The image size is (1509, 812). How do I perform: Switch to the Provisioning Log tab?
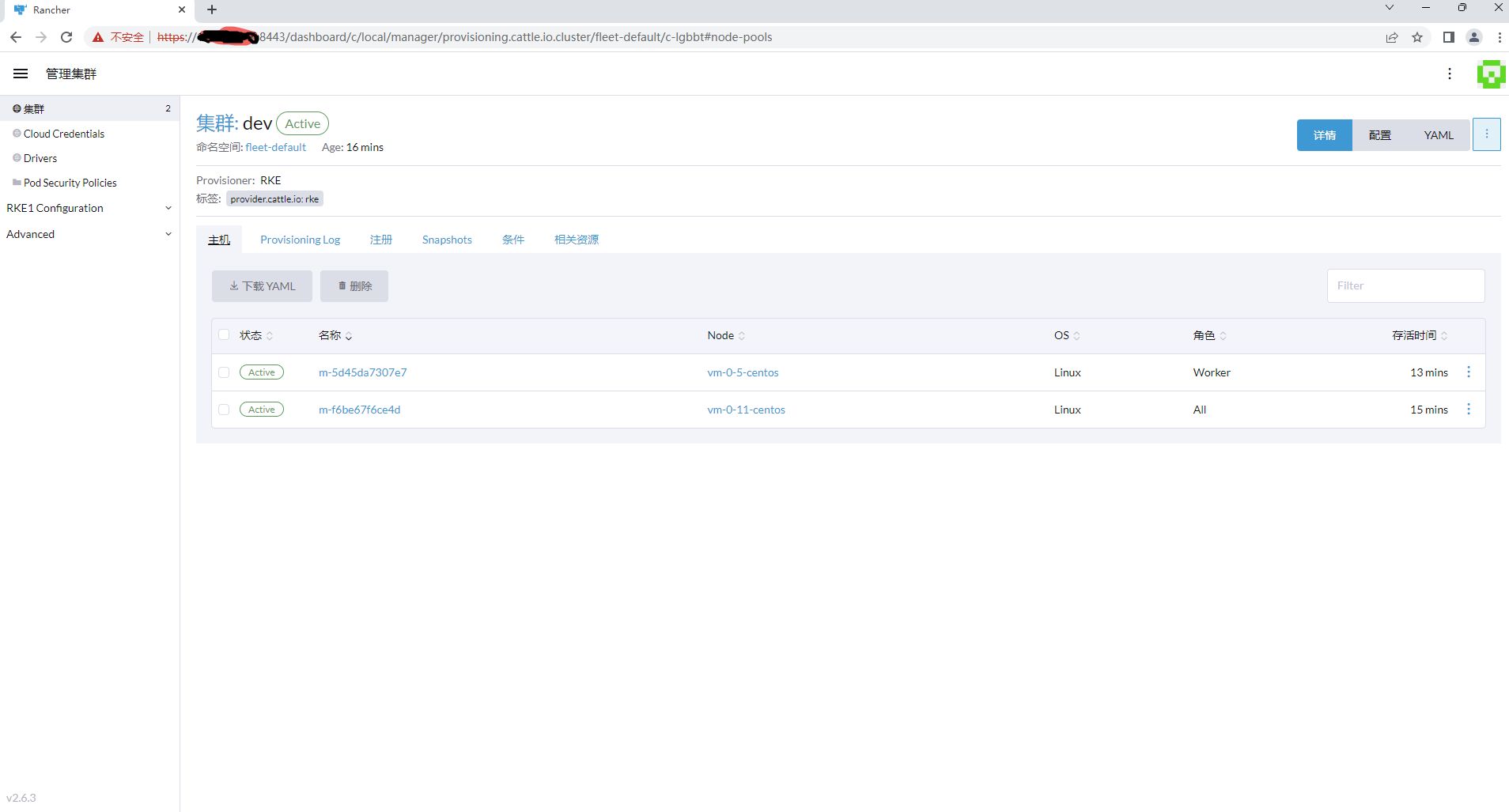(x=300, y=240)
